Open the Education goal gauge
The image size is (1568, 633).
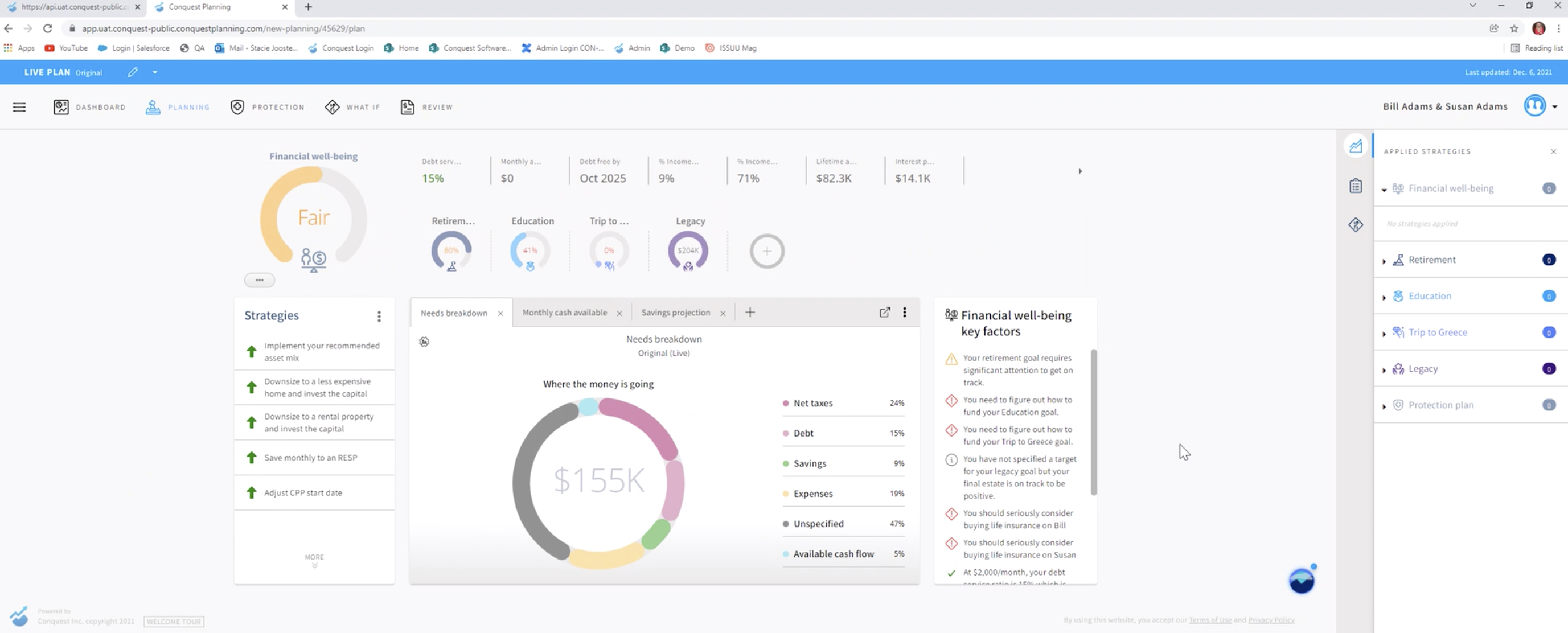530,250
